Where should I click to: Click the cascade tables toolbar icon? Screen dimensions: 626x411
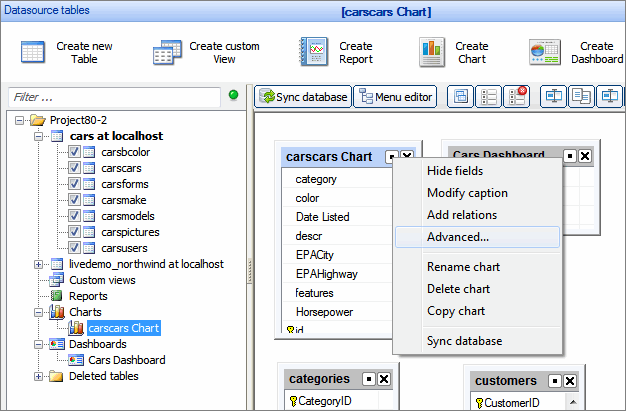pos(460,96)
